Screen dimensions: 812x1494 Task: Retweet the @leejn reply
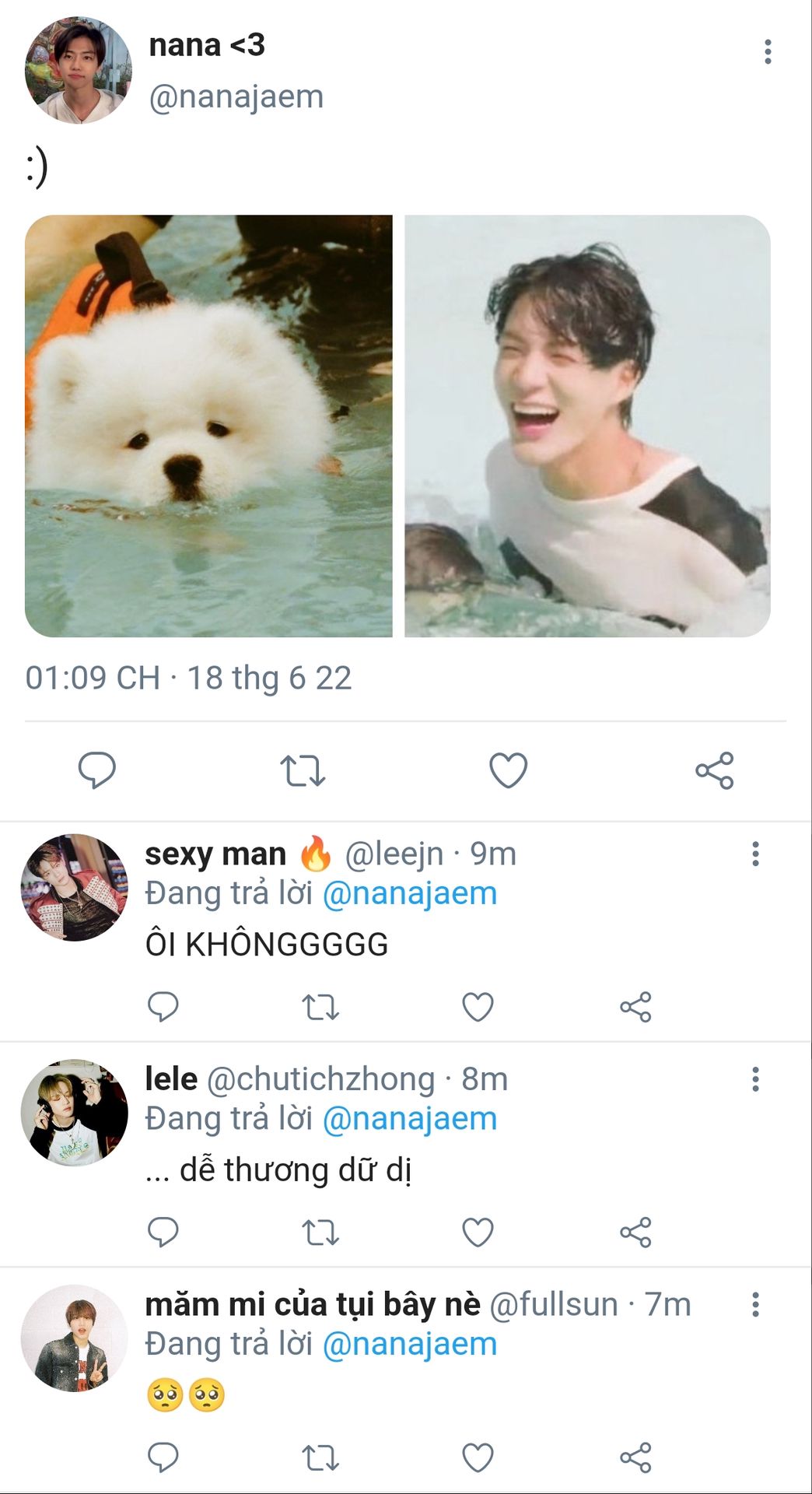click(320, 1007)
